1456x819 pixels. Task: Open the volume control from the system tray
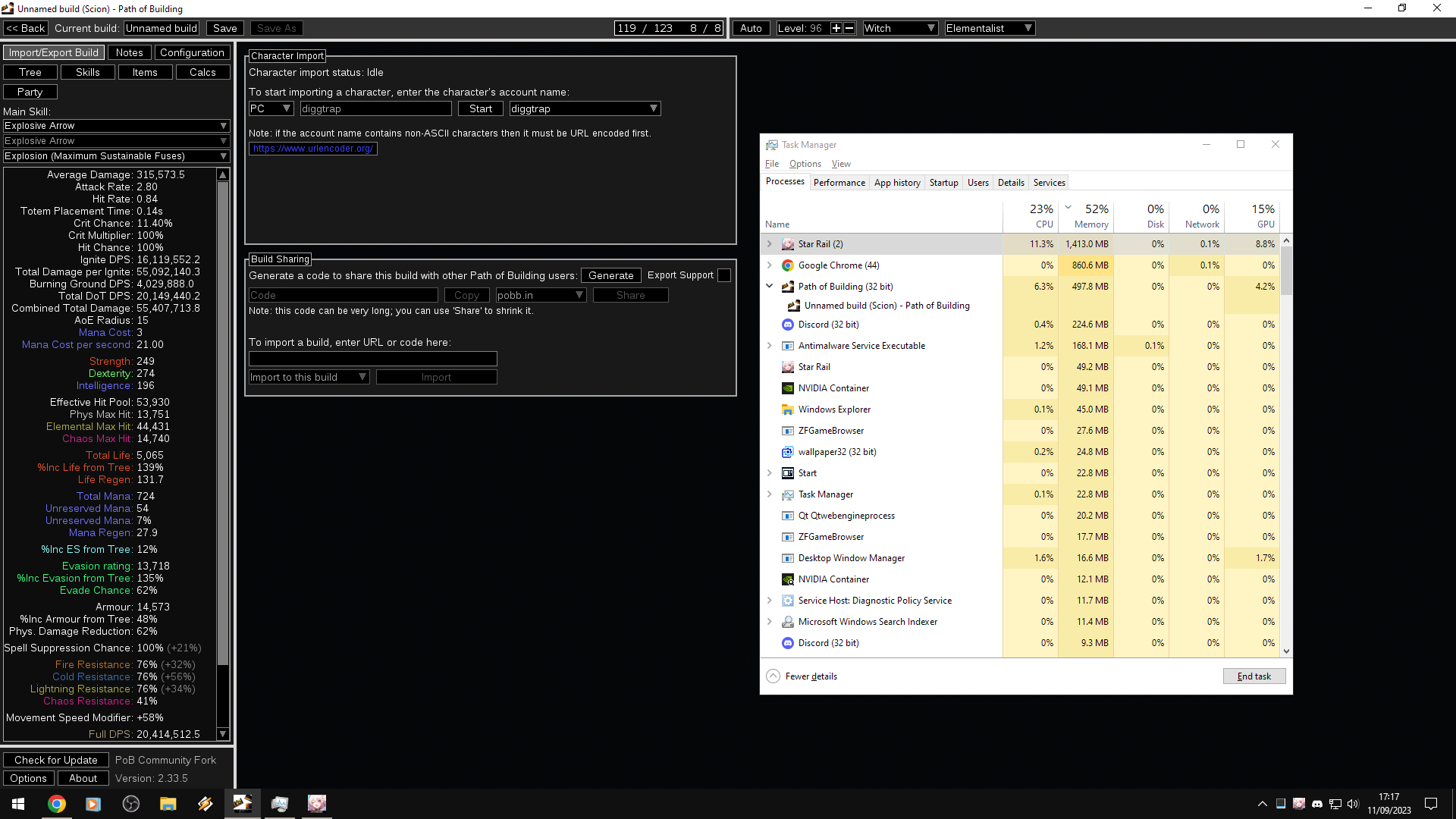coord(1353,804)
